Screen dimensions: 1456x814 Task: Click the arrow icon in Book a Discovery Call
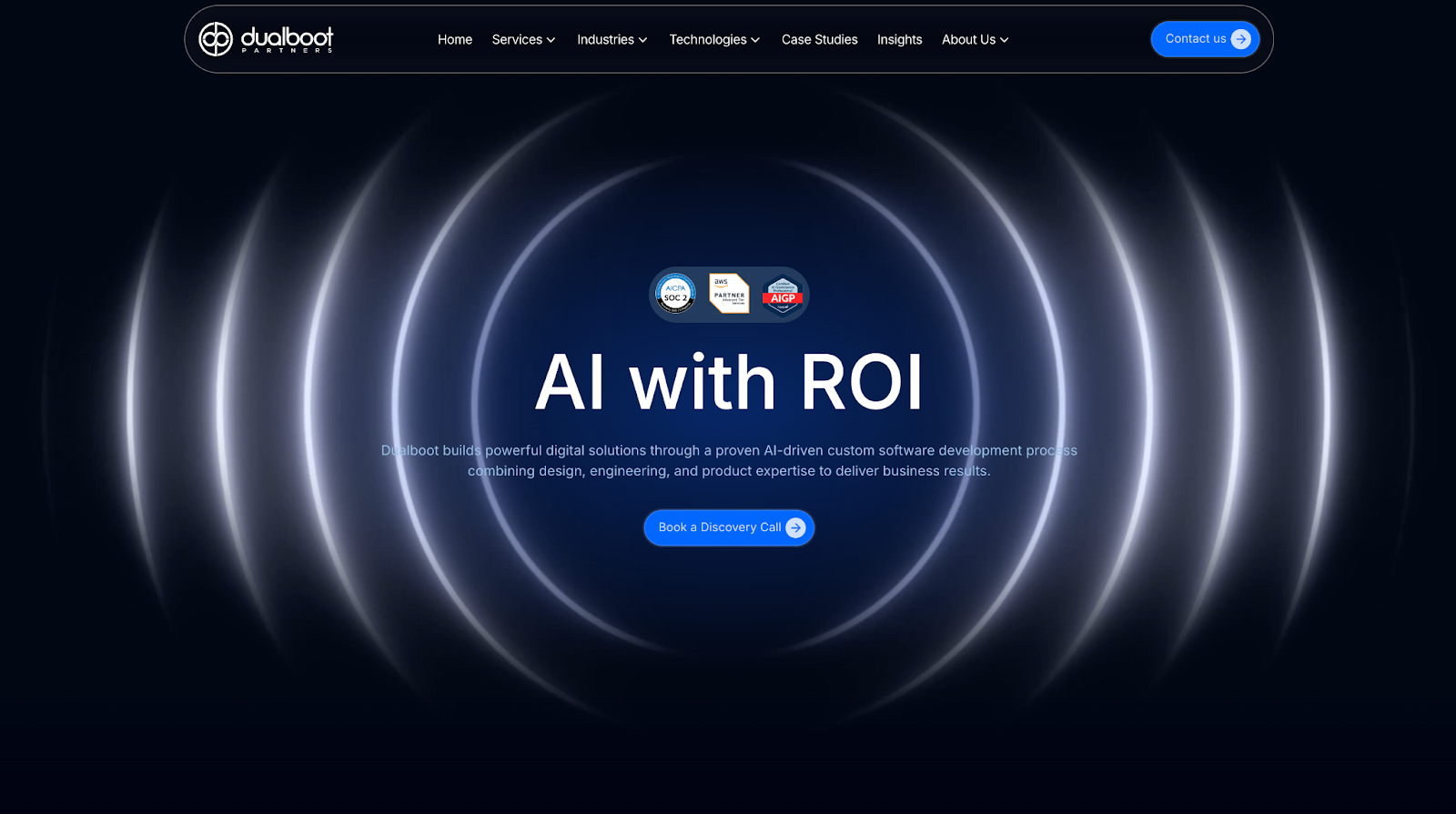tap(795, 528)
